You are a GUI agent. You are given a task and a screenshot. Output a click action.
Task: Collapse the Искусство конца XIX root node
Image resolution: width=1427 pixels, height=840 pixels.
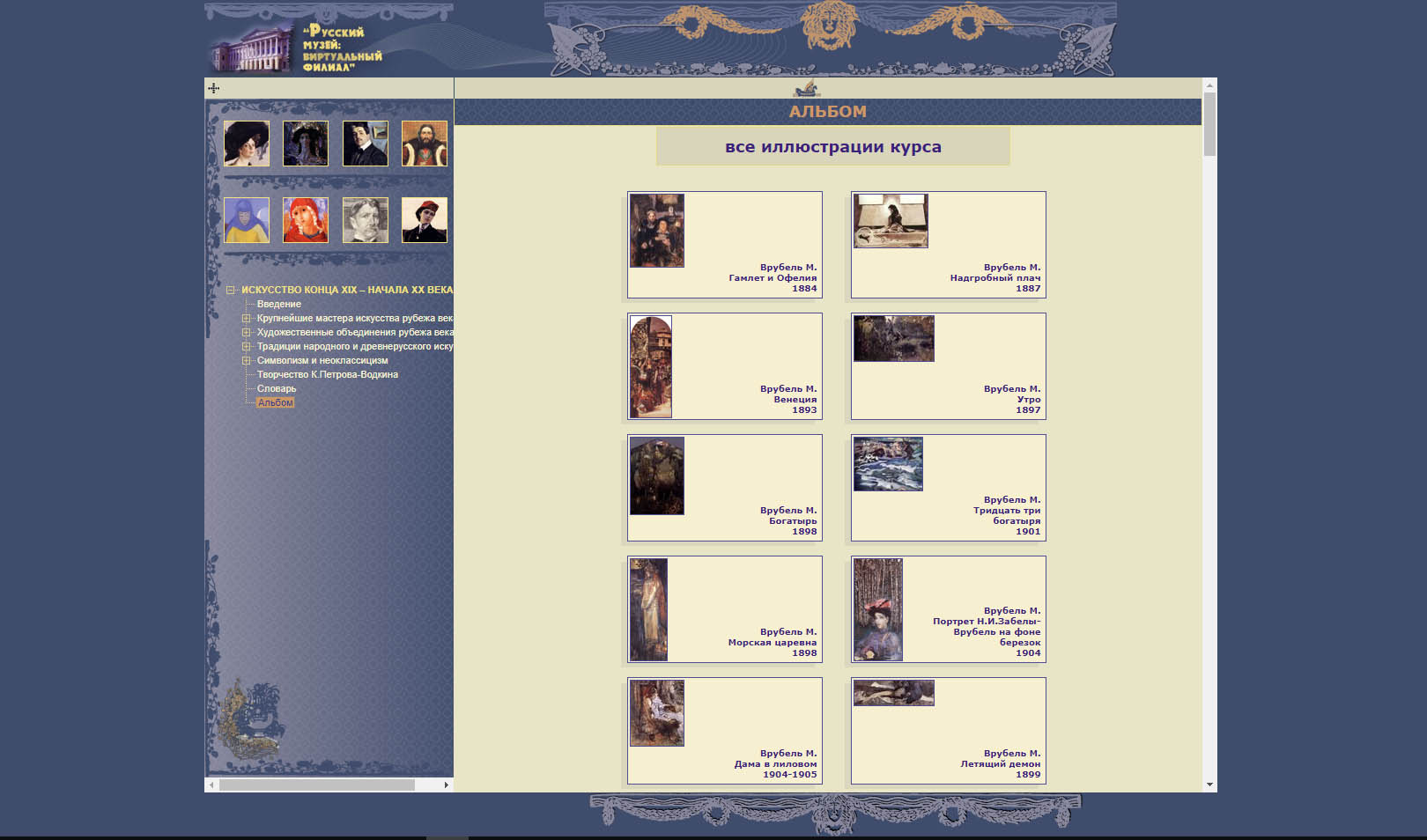230,290
